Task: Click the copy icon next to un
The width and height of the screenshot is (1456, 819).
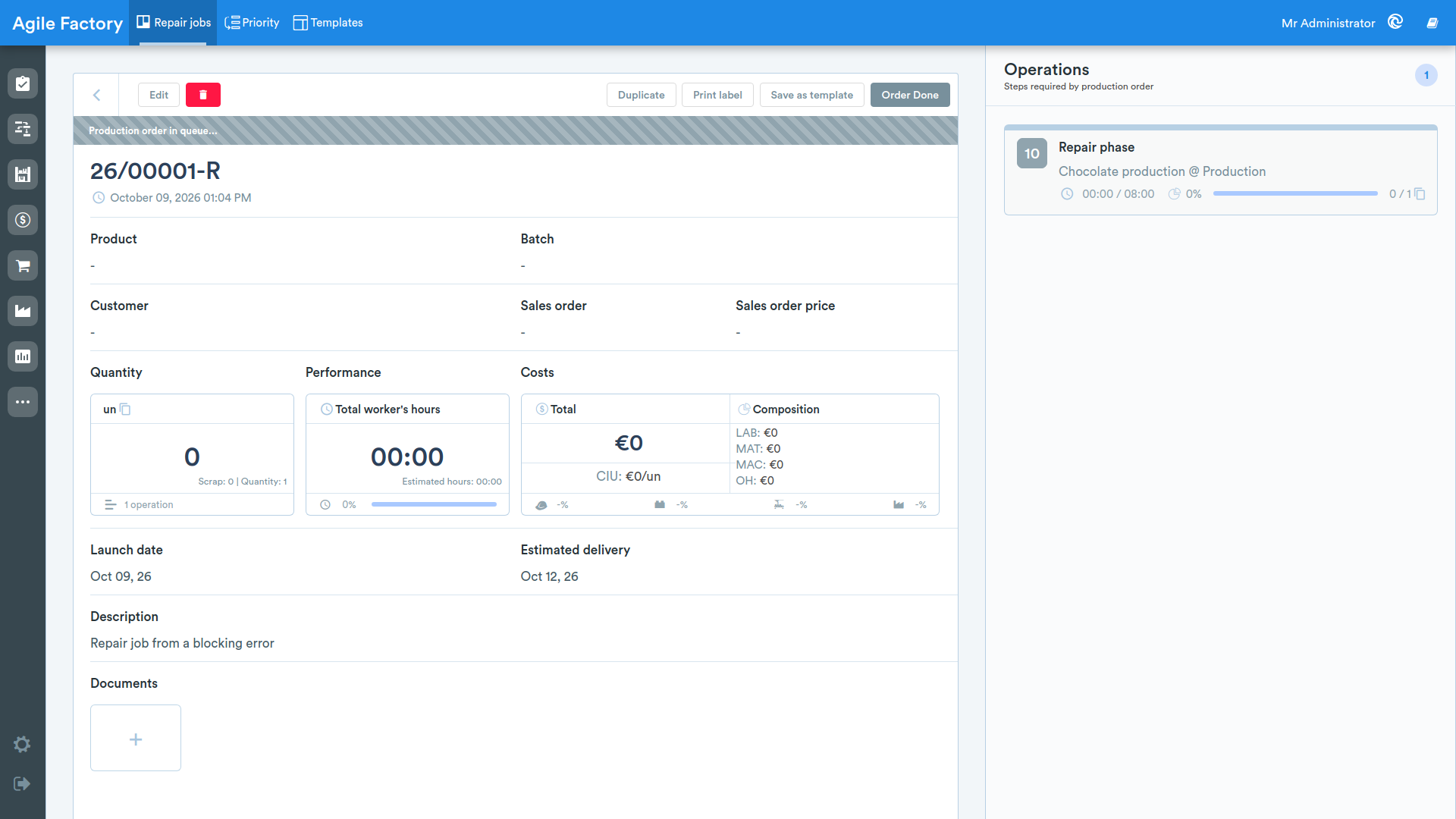Action: tap(126, 409)
